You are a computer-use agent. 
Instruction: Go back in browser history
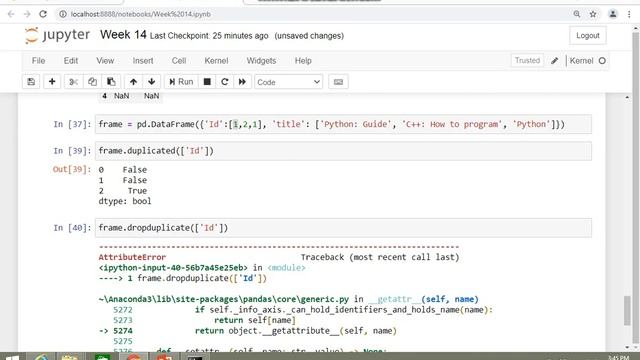[11, 14]
